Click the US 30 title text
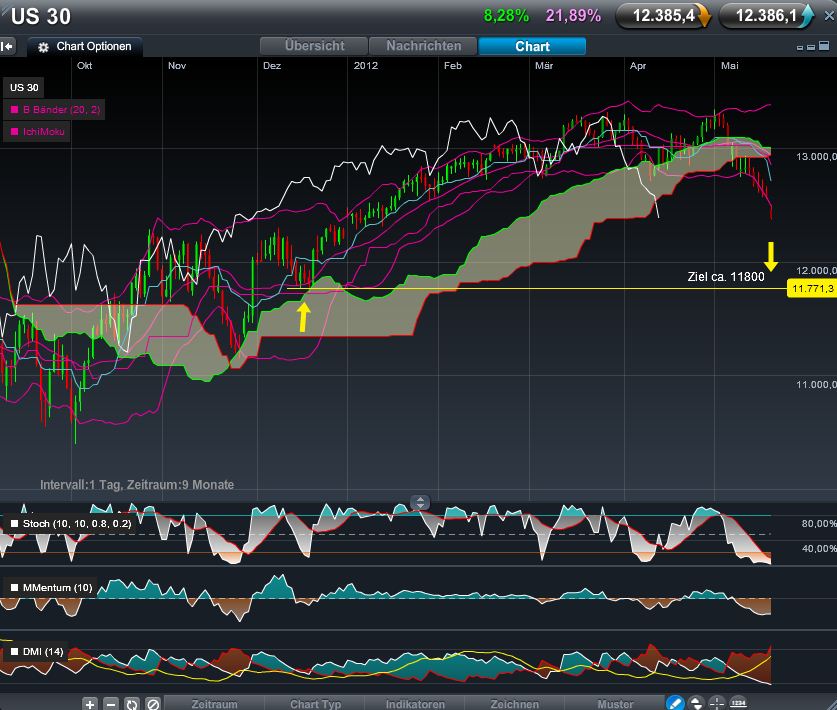The height and width of the screenshot is (710, 837). (x=41, y=16)
